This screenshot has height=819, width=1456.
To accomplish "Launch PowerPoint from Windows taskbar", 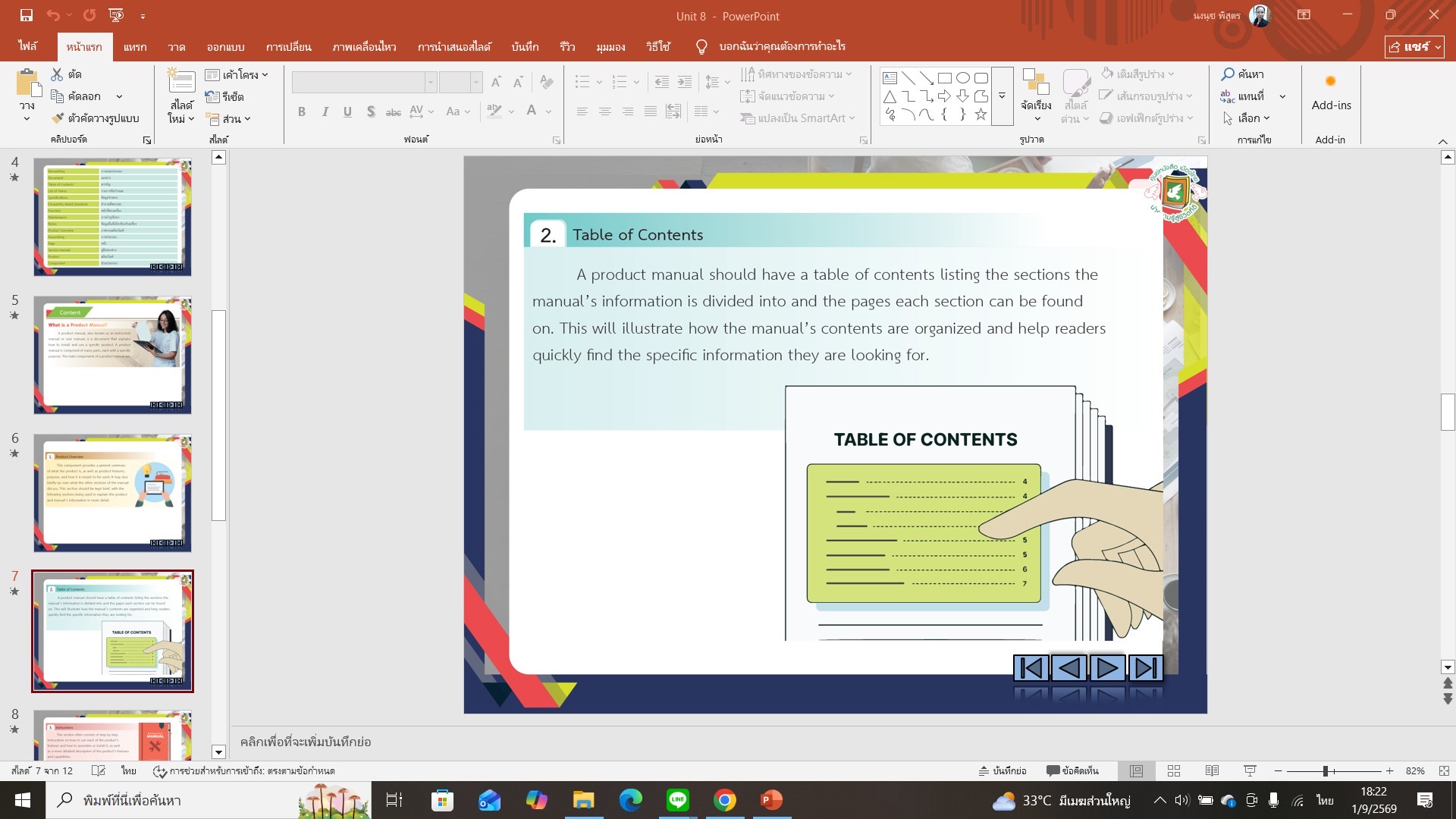I will click(771, 800).
